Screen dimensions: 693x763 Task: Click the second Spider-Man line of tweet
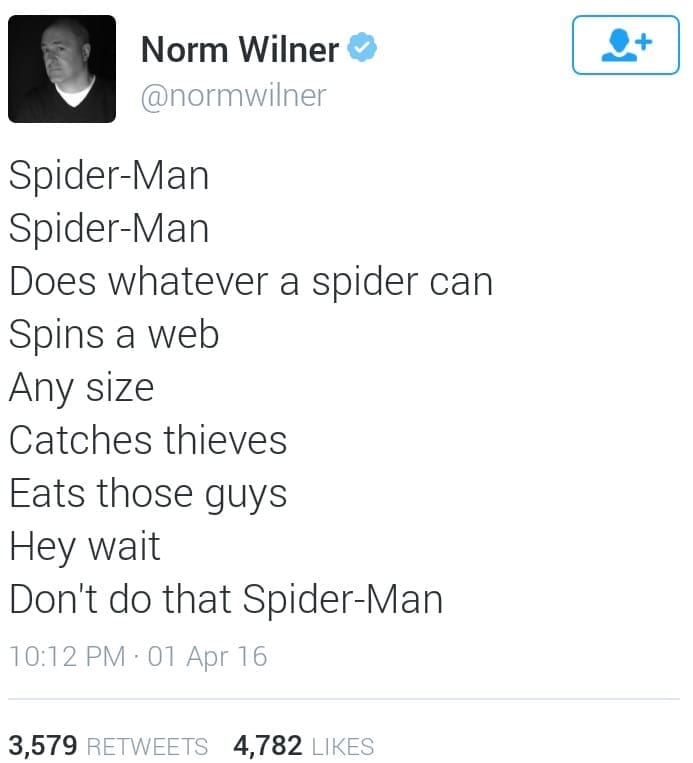click(x=109, y=229)
